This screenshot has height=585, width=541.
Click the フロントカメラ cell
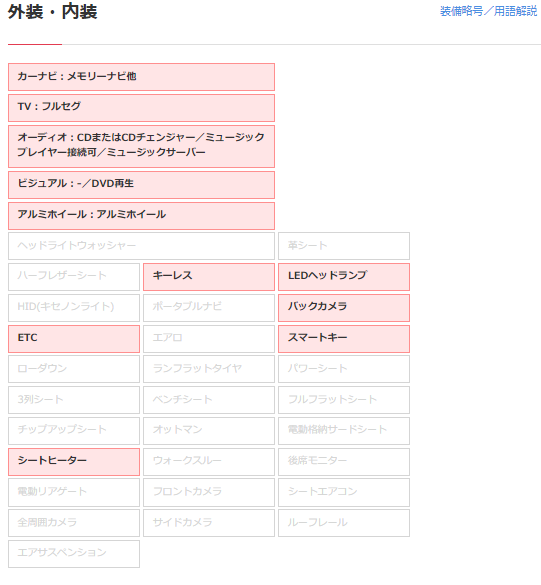[x=209, y=492]
